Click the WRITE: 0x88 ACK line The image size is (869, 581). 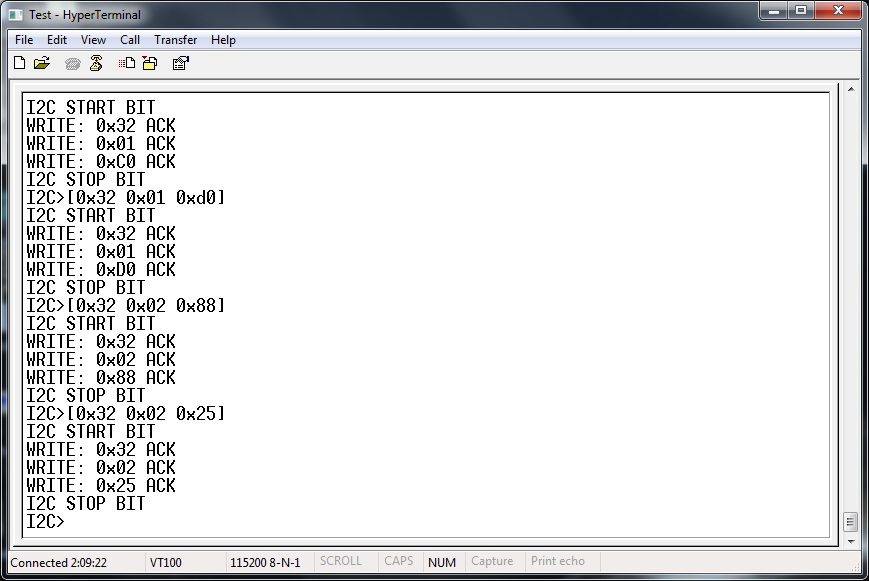click(101, 378)
